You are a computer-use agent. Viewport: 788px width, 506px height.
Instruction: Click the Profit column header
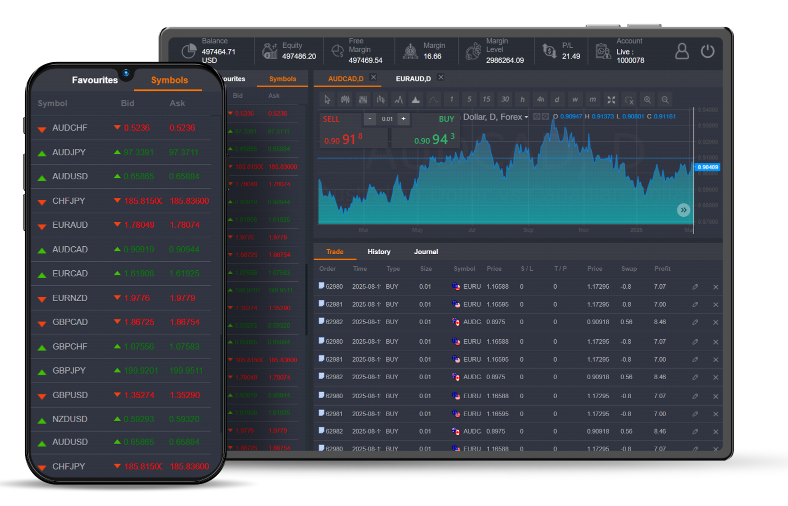coord(662,269)
